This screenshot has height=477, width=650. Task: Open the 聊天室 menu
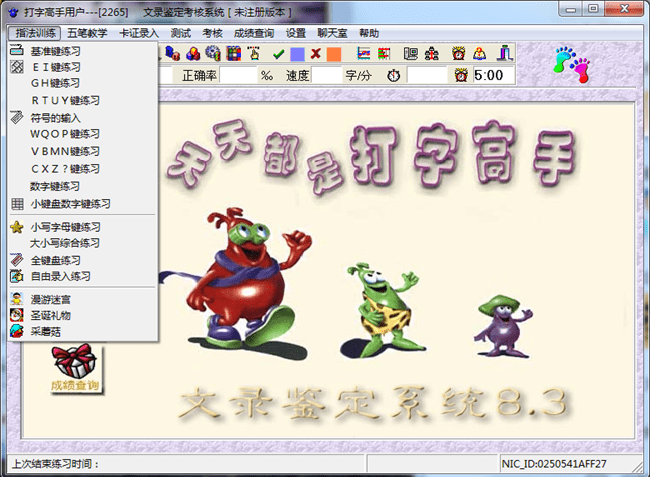(x=331, y=33)
